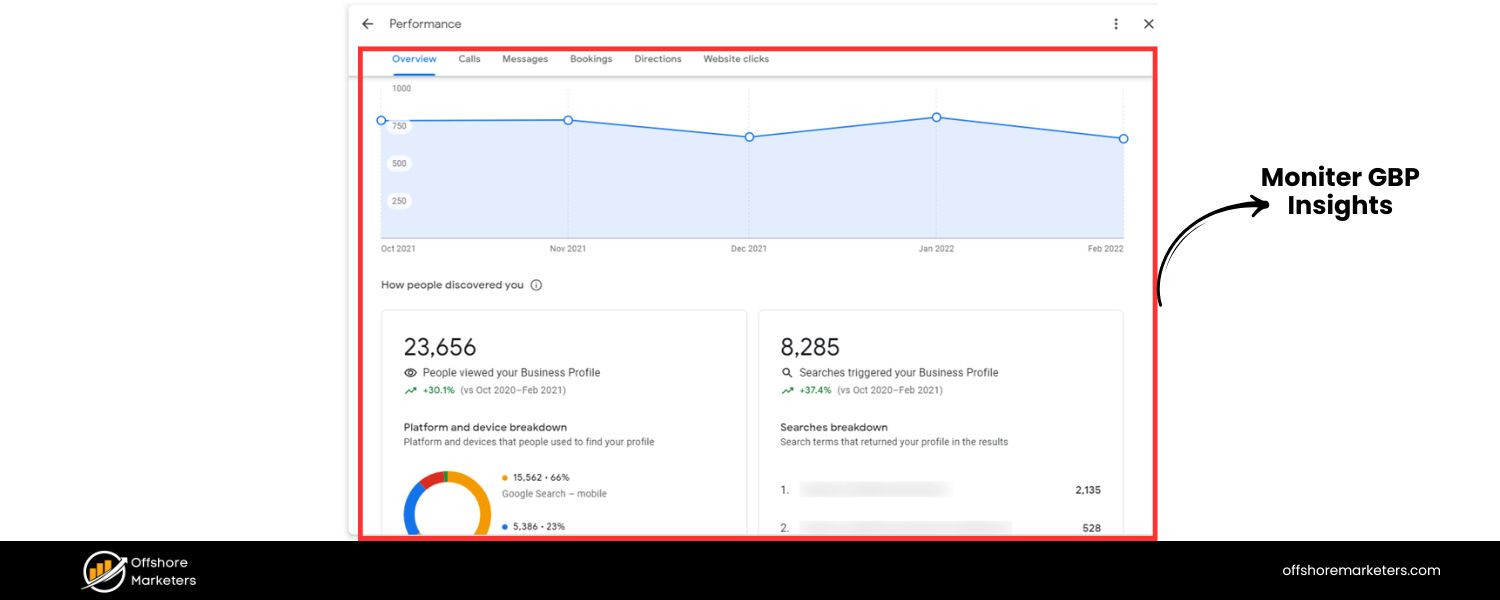Close the Performance window with the X
This screenshot has height=600, width=1500.
1148,23
